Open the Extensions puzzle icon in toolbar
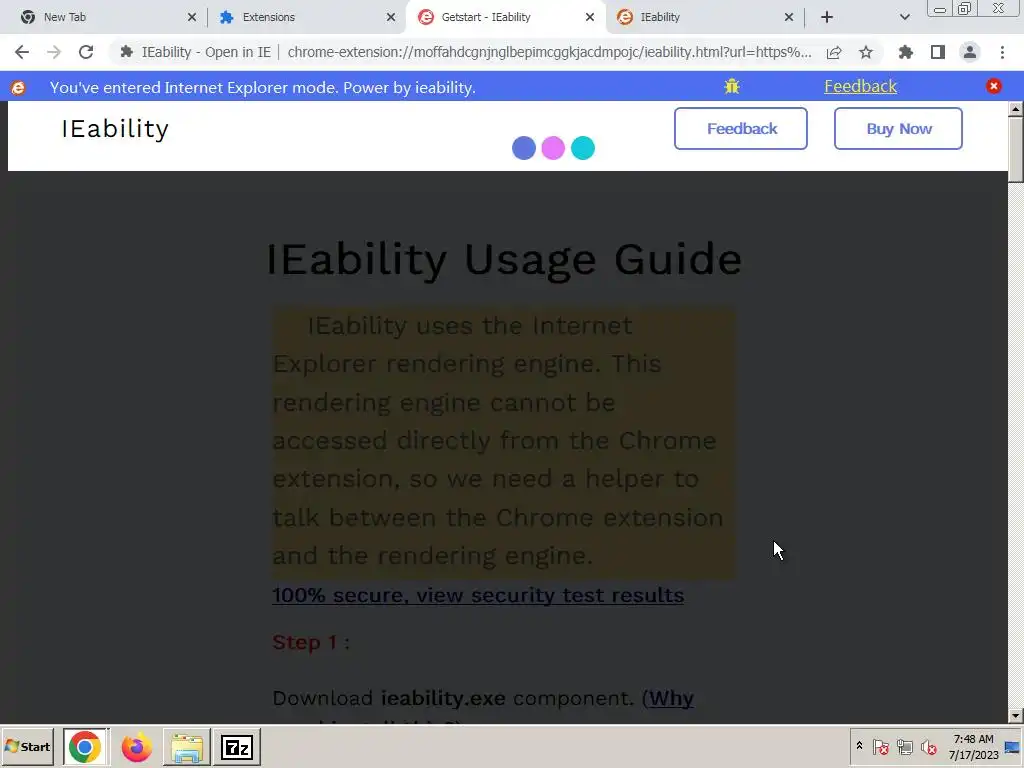 (906, 52)
